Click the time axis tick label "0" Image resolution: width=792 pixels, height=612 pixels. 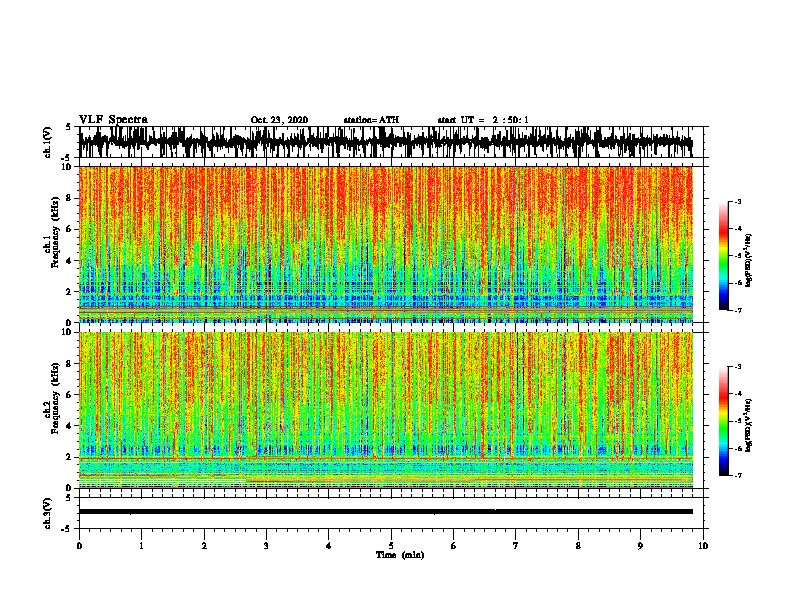pos(79,546)
